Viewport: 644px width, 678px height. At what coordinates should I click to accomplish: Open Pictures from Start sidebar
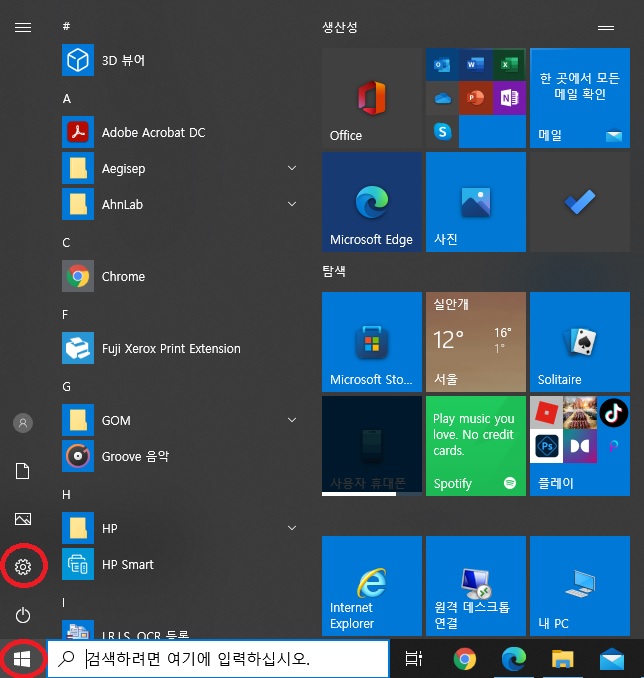coord(23,519)
